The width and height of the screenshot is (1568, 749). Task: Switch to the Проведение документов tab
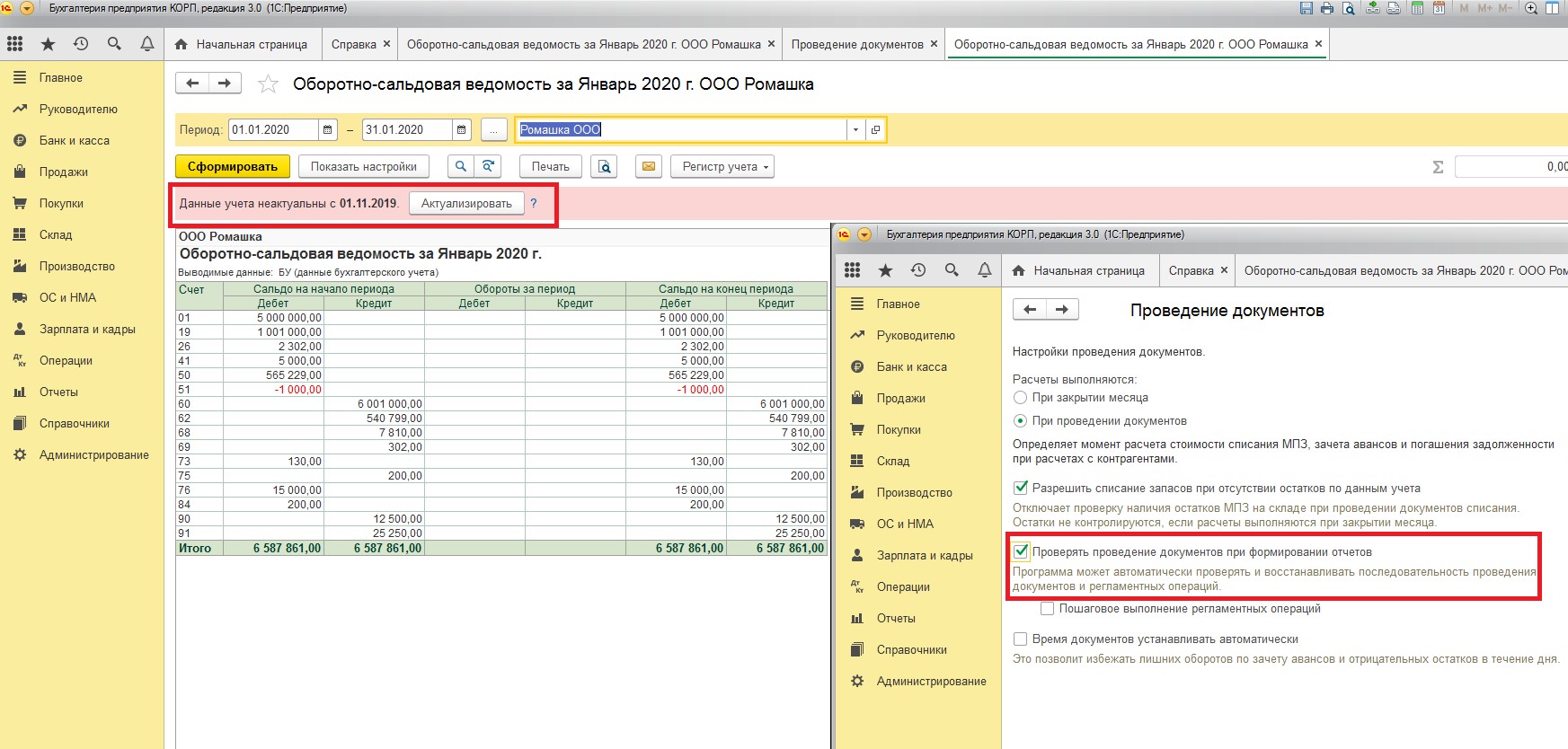click(856, 44)
